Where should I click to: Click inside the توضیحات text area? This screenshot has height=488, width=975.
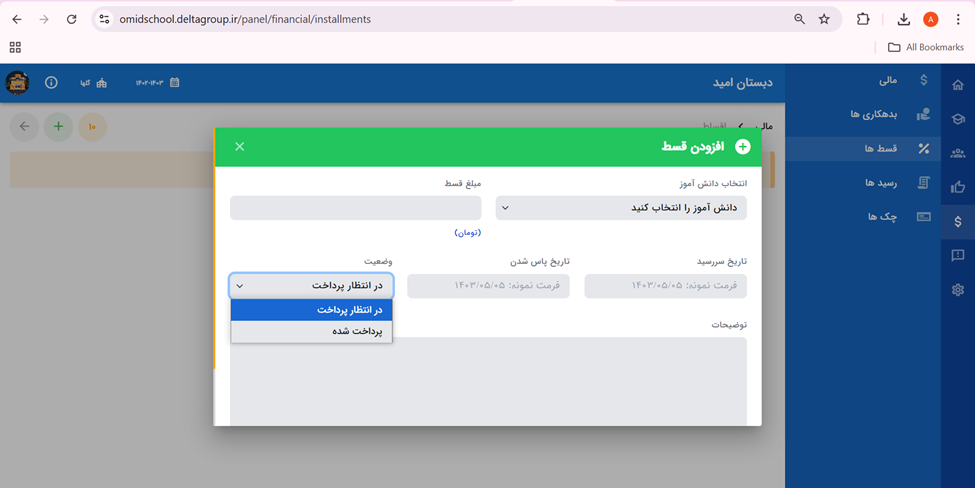click(x=488, y=381)
